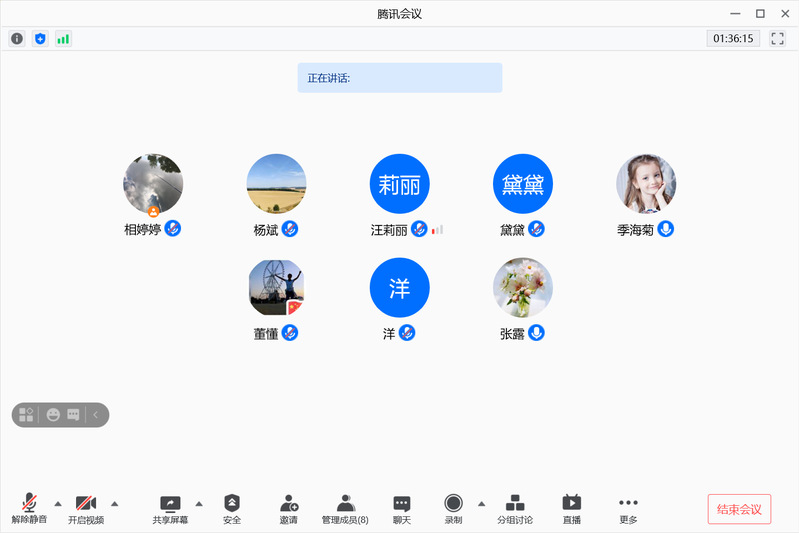
Task: Open 管理成员(8) member management
Action: [345, 508]
